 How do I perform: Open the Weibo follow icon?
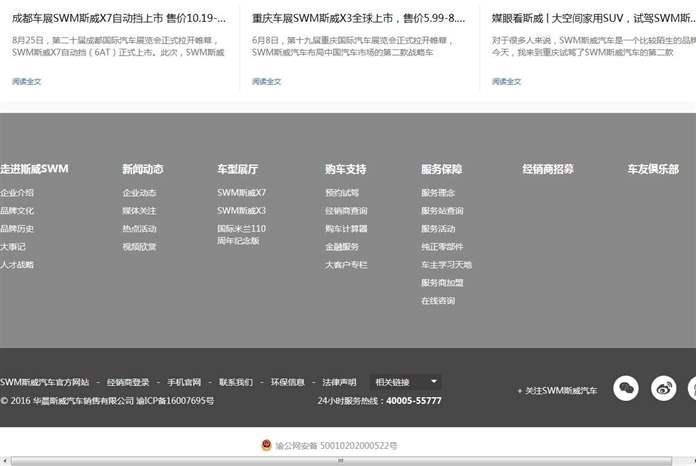point(664,388)
